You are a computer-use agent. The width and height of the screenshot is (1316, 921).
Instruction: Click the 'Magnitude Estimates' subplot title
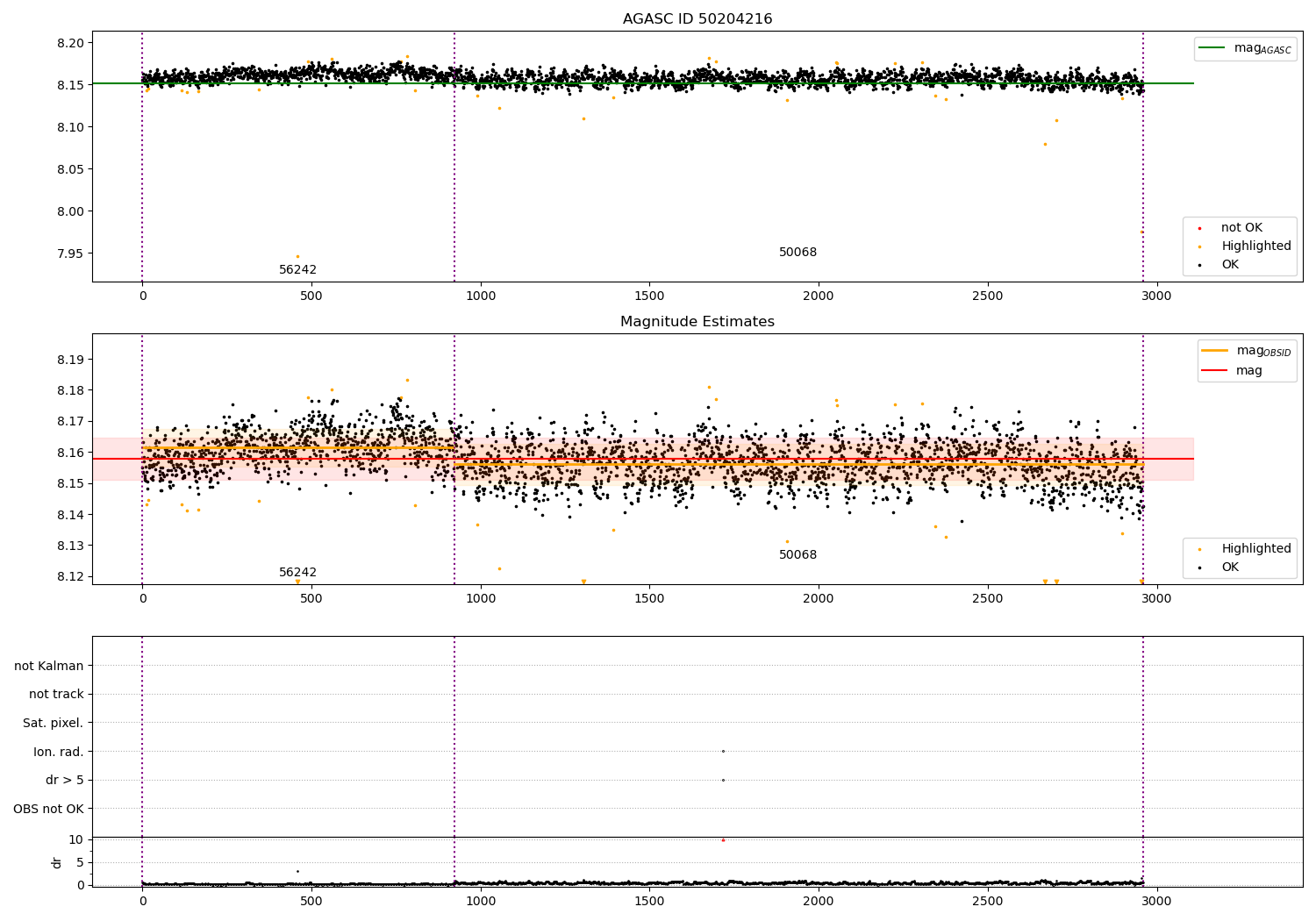pyautogui.click(x=697, y=322)
